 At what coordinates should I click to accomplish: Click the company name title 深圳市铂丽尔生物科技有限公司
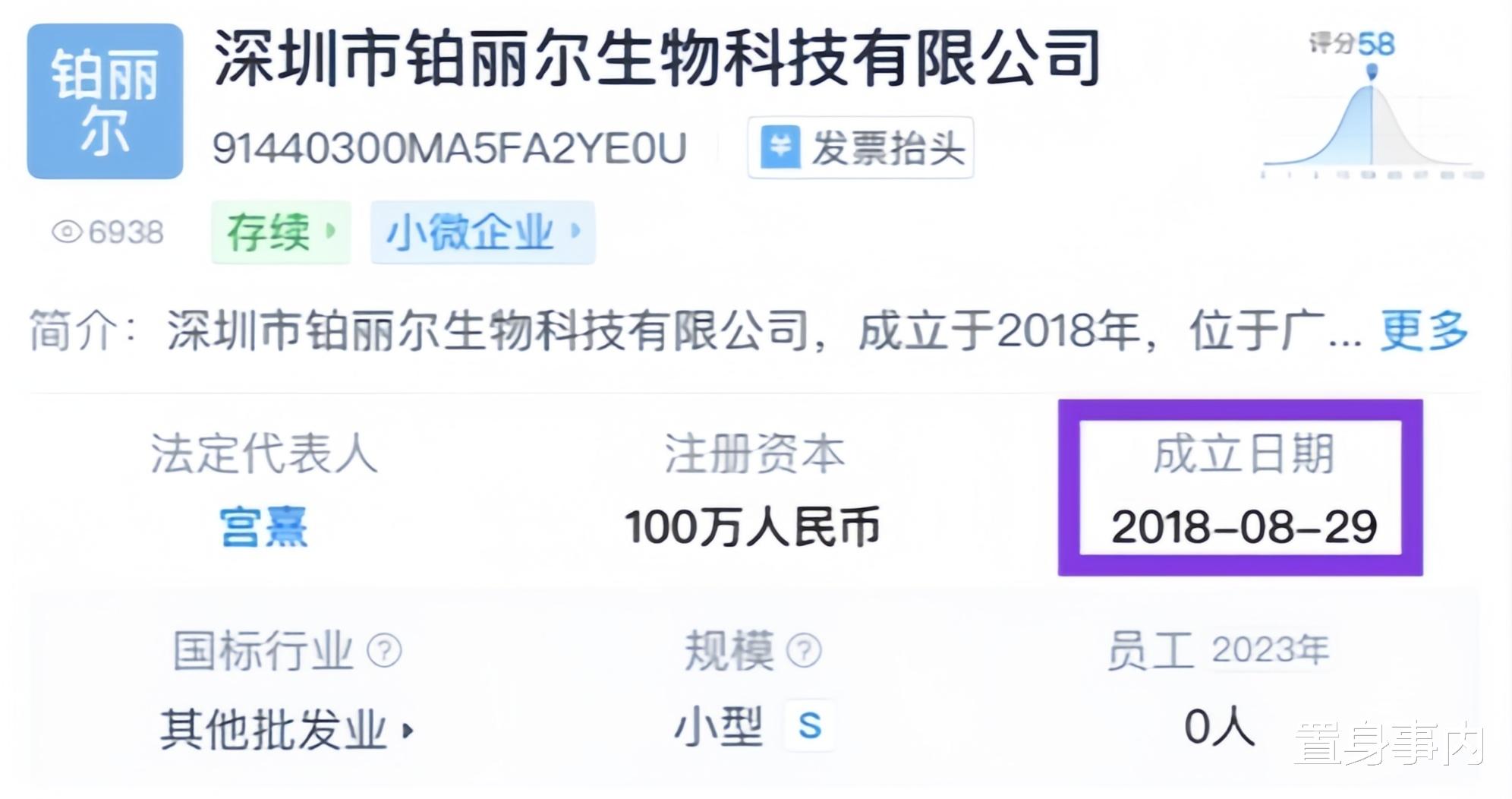coord(657,57)
